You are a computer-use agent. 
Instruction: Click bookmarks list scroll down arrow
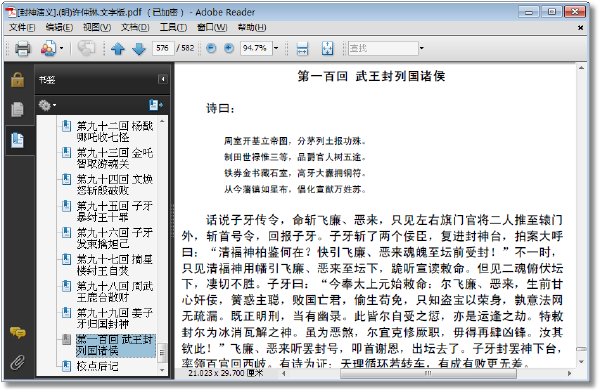tap(162, 370)
